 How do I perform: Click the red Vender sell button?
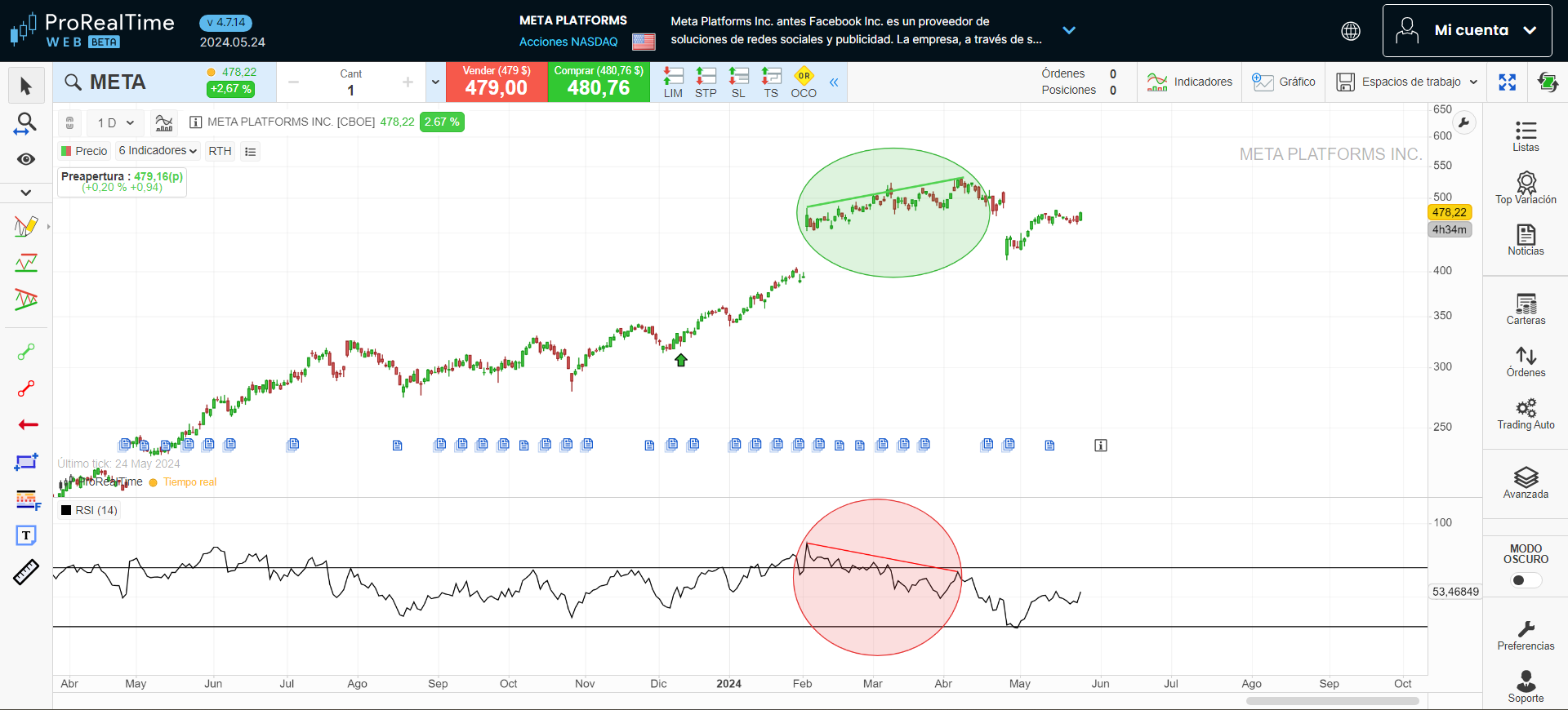497,82
